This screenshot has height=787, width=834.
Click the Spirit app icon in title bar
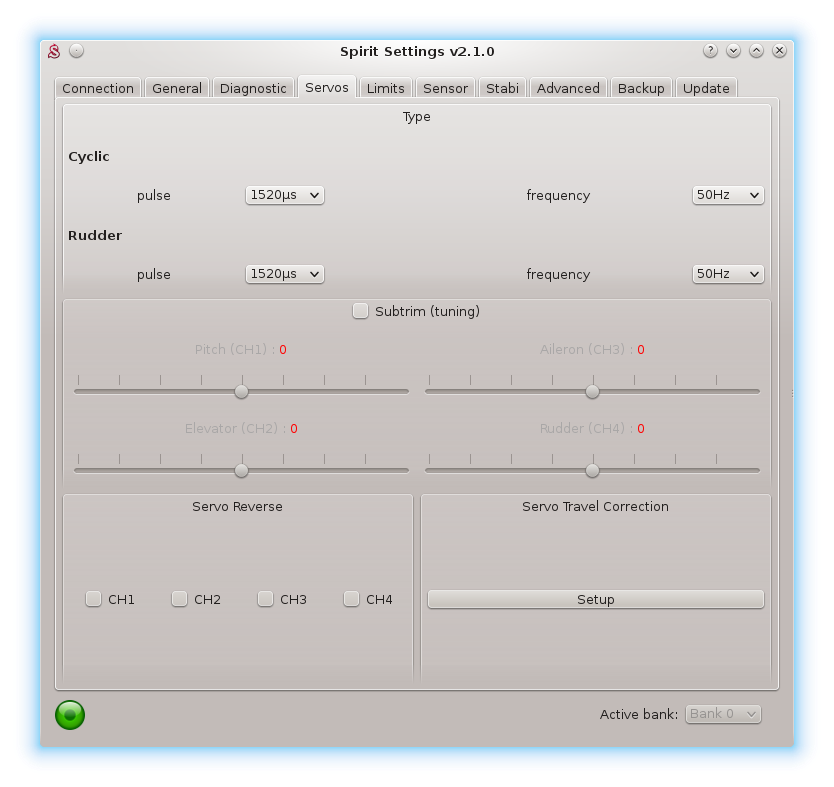coord(55,51)
